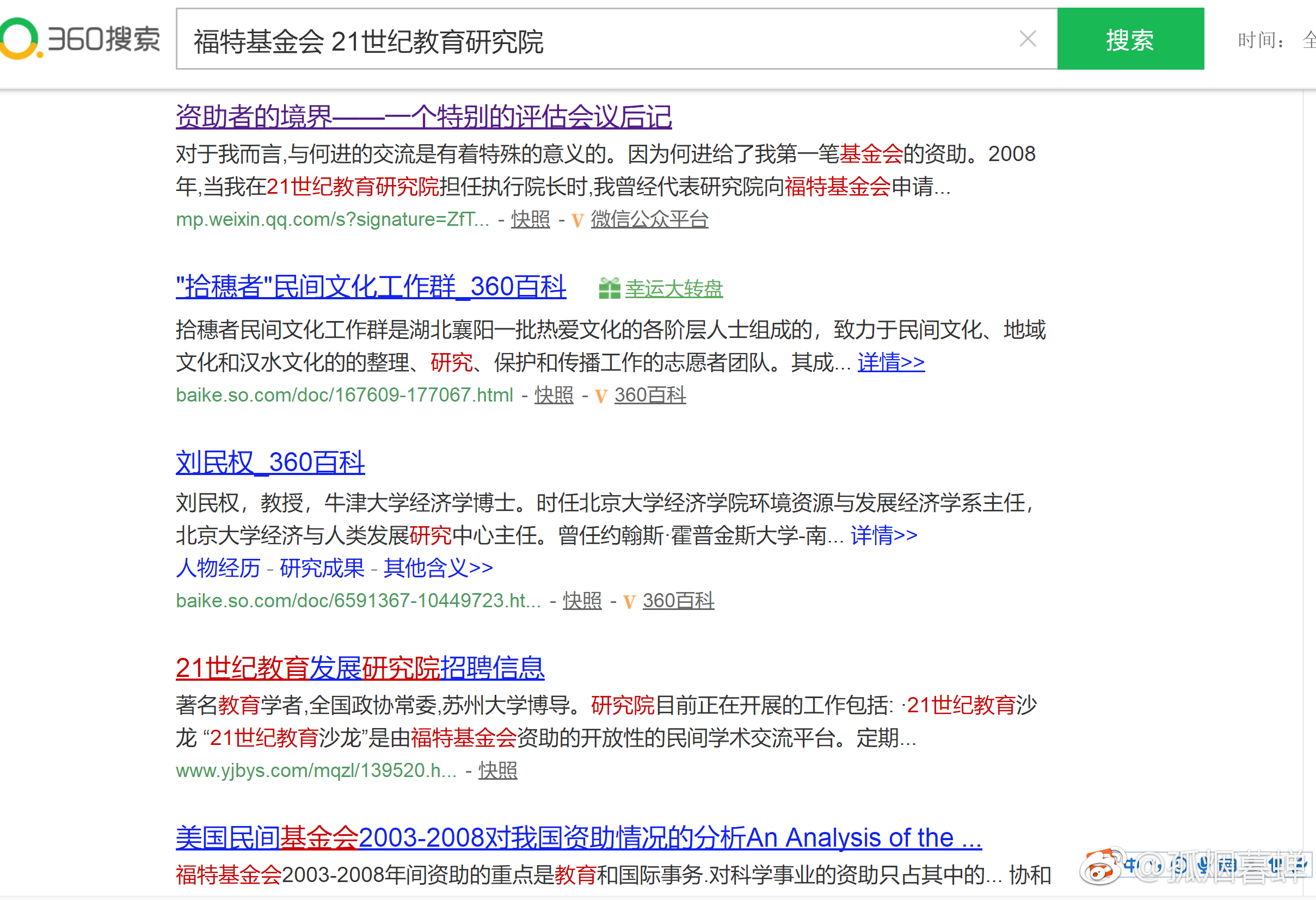1316x900 pixels.
Task: Open 360百科 source link under 拾穗者 result
Action: pyautogui.click(x=650, y=394)
